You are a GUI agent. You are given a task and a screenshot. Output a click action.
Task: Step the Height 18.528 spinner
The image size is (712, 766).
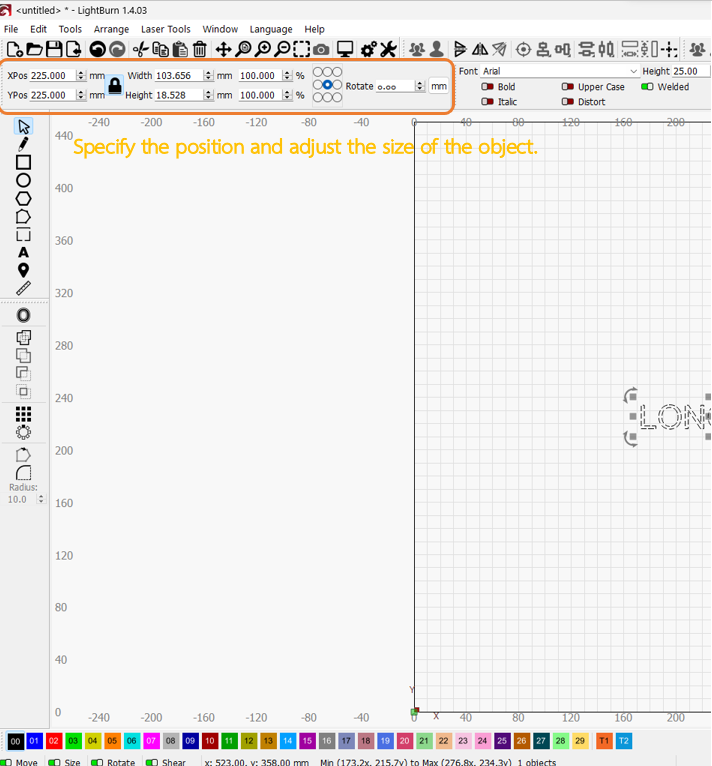(209, 95)
